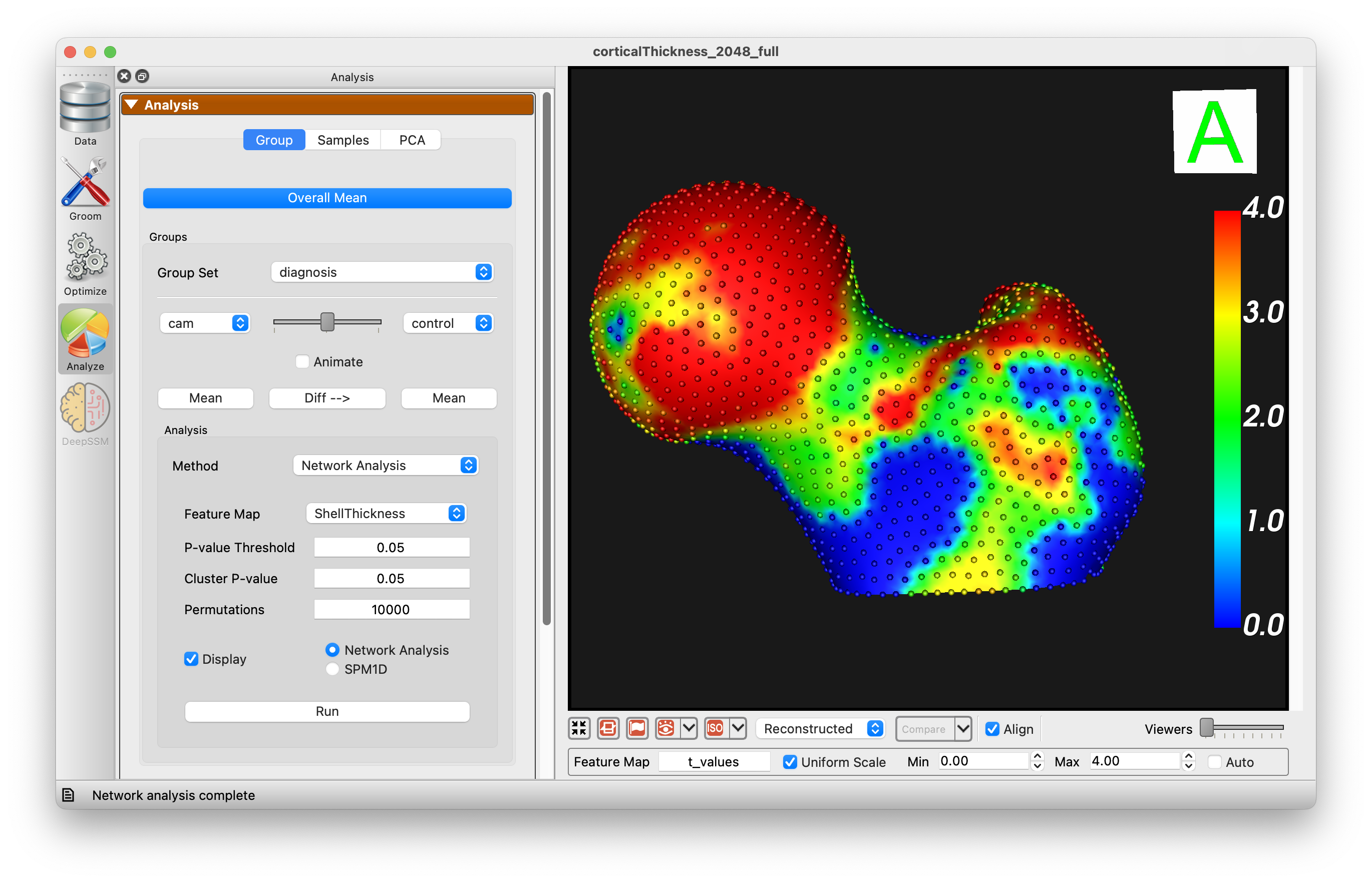
Task: Open the Reconstructed view mode dropdown
Action: click(820, 729)
